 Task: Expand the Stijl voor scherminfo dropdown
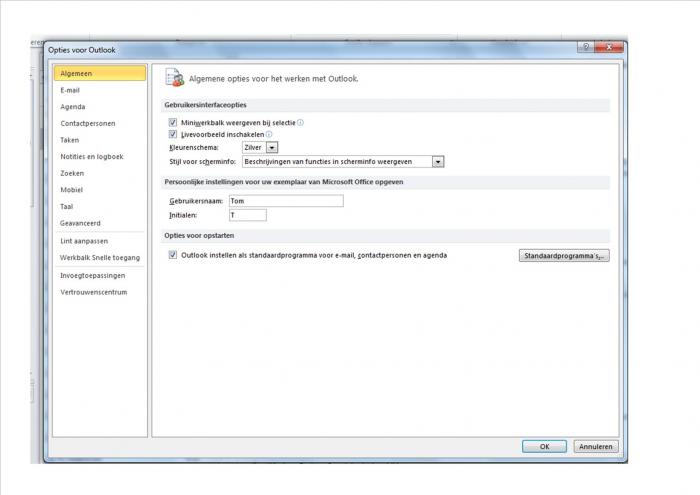point(438,162)
